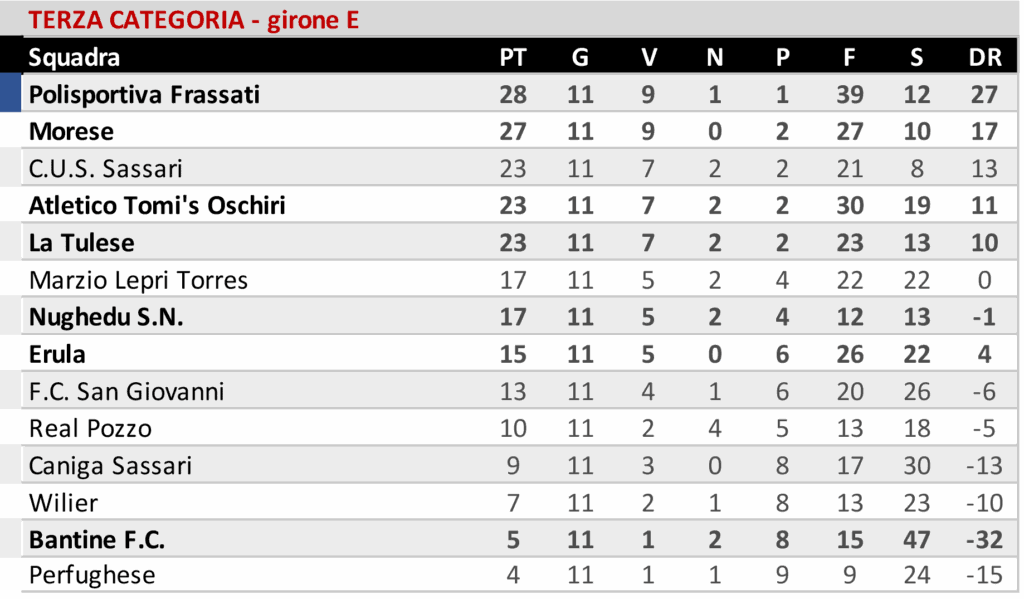Viewport: 1024px width, 599px height.
Task: Select the Real Pozzo team name
Action: tap(90, 428)
